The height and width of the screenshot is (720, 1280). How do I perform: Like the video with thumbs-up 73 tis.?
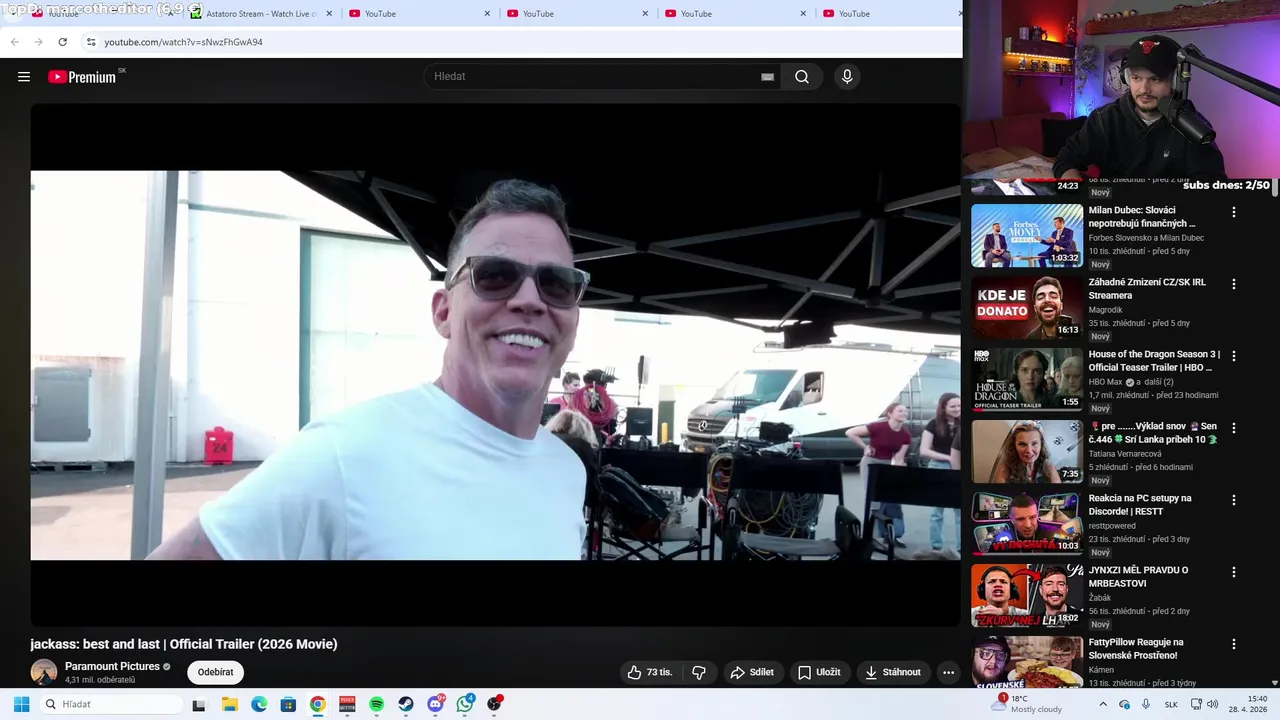coord(650,672)
